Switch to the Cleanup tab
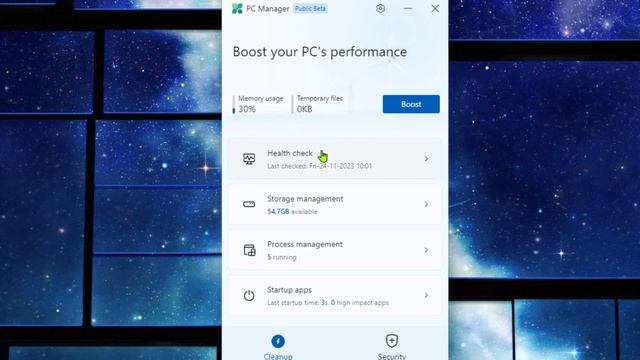 pyautogui.click(x=278, y=347)
